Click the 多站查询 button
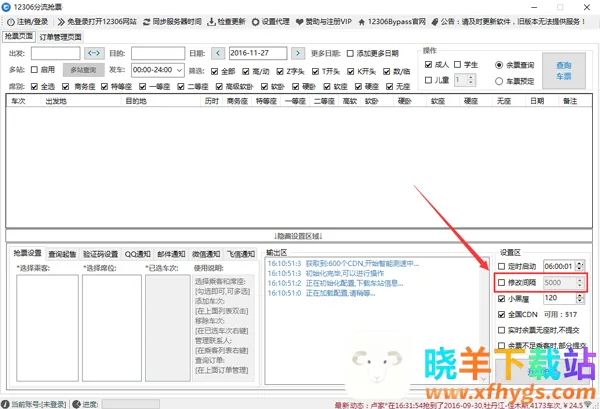Image resolution: width=600 pixels, height=409 pixels. click(83, 70)
